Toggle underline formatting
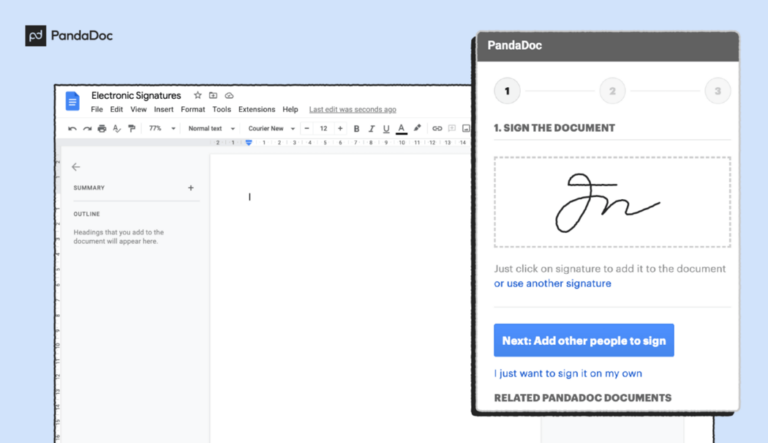This screenshot has width=768, height=443. tap(386, 128)
